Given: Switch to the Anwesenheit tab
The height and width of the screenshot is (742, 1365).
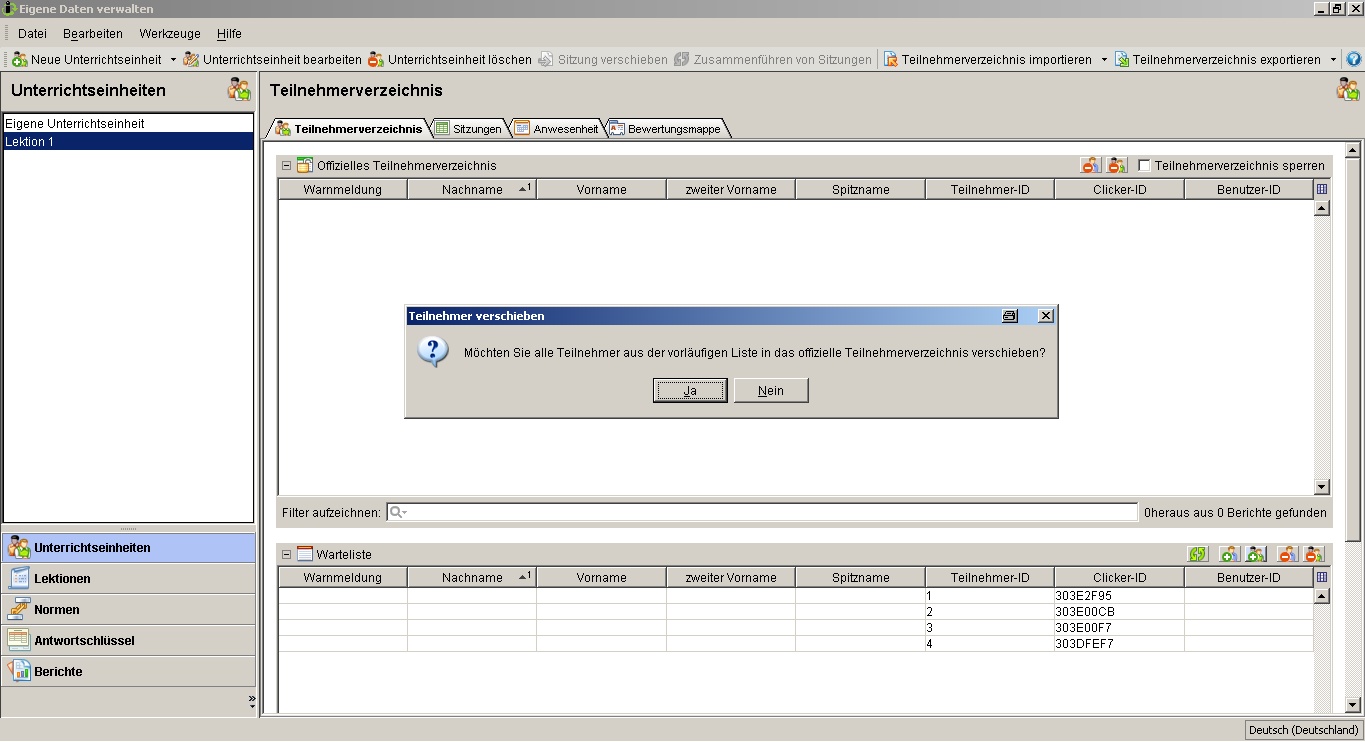Looking at the screenshot, I should [557, 129].
